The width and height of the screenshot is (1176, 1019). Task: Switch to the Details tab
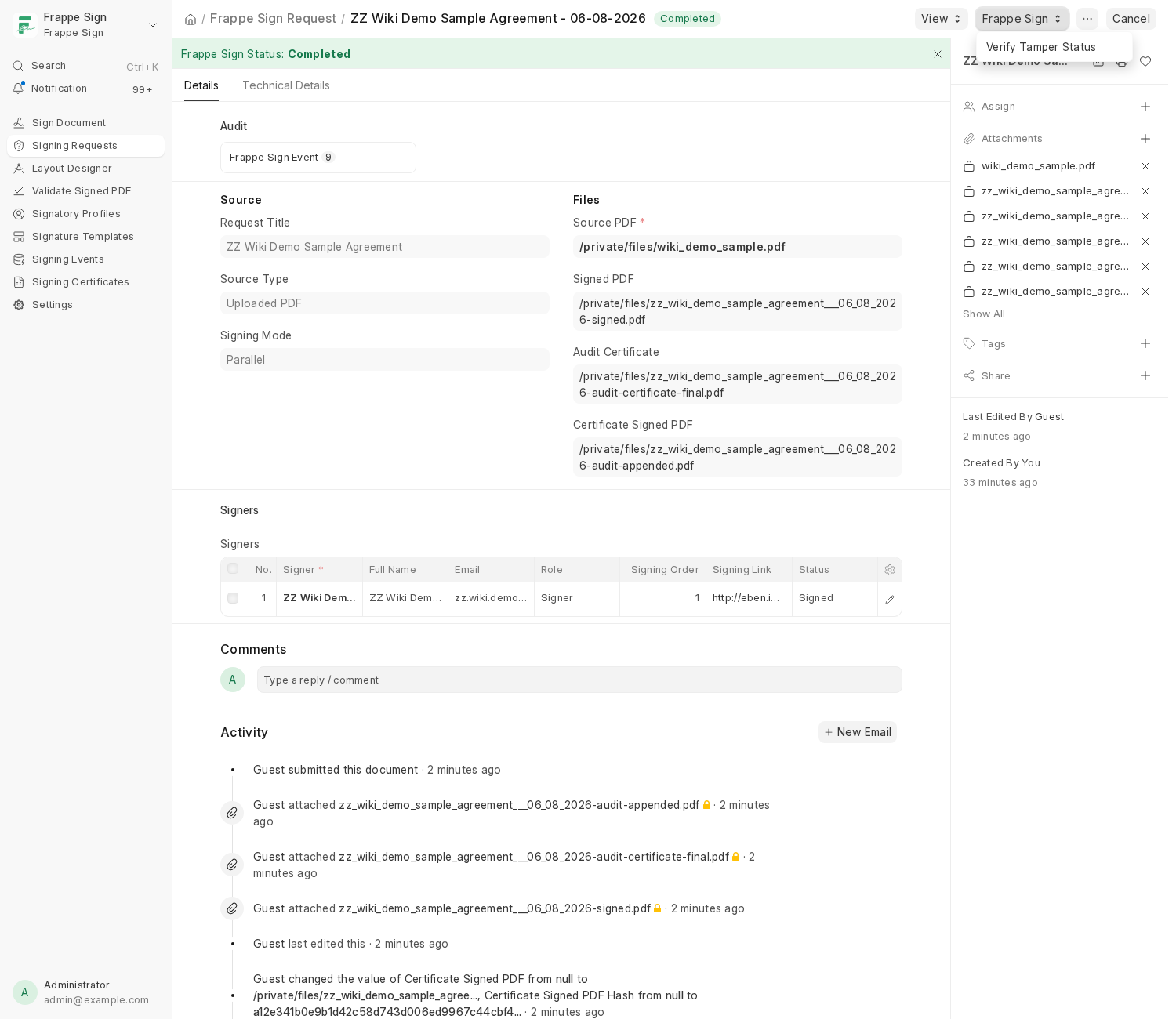click(x=201, y=85)
